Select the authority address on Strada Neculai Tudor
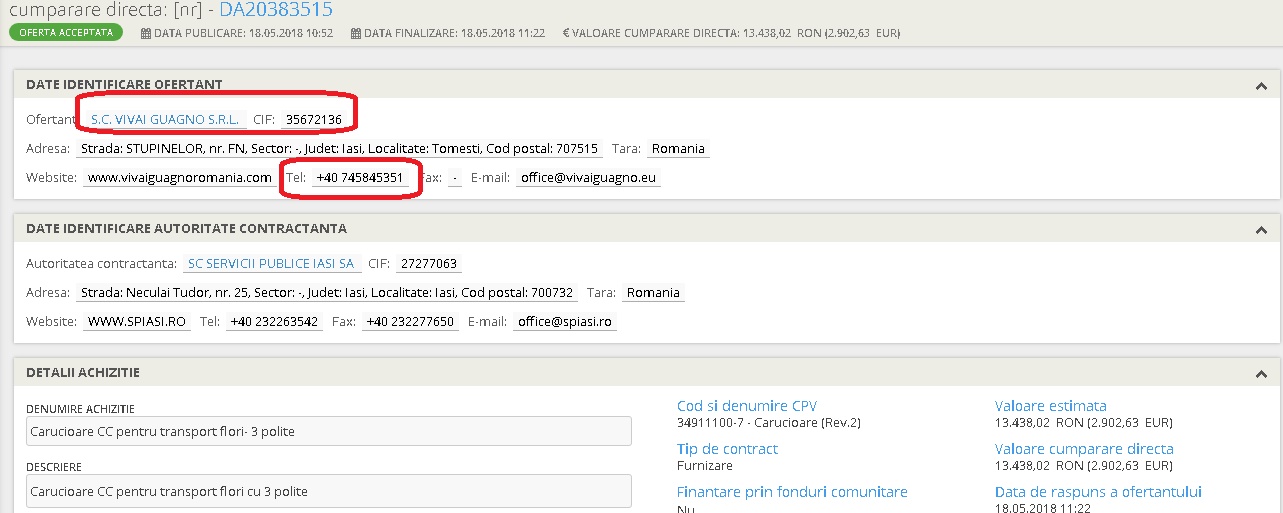The width and height of the screenshot is (1283, 513). coord(327,293)
